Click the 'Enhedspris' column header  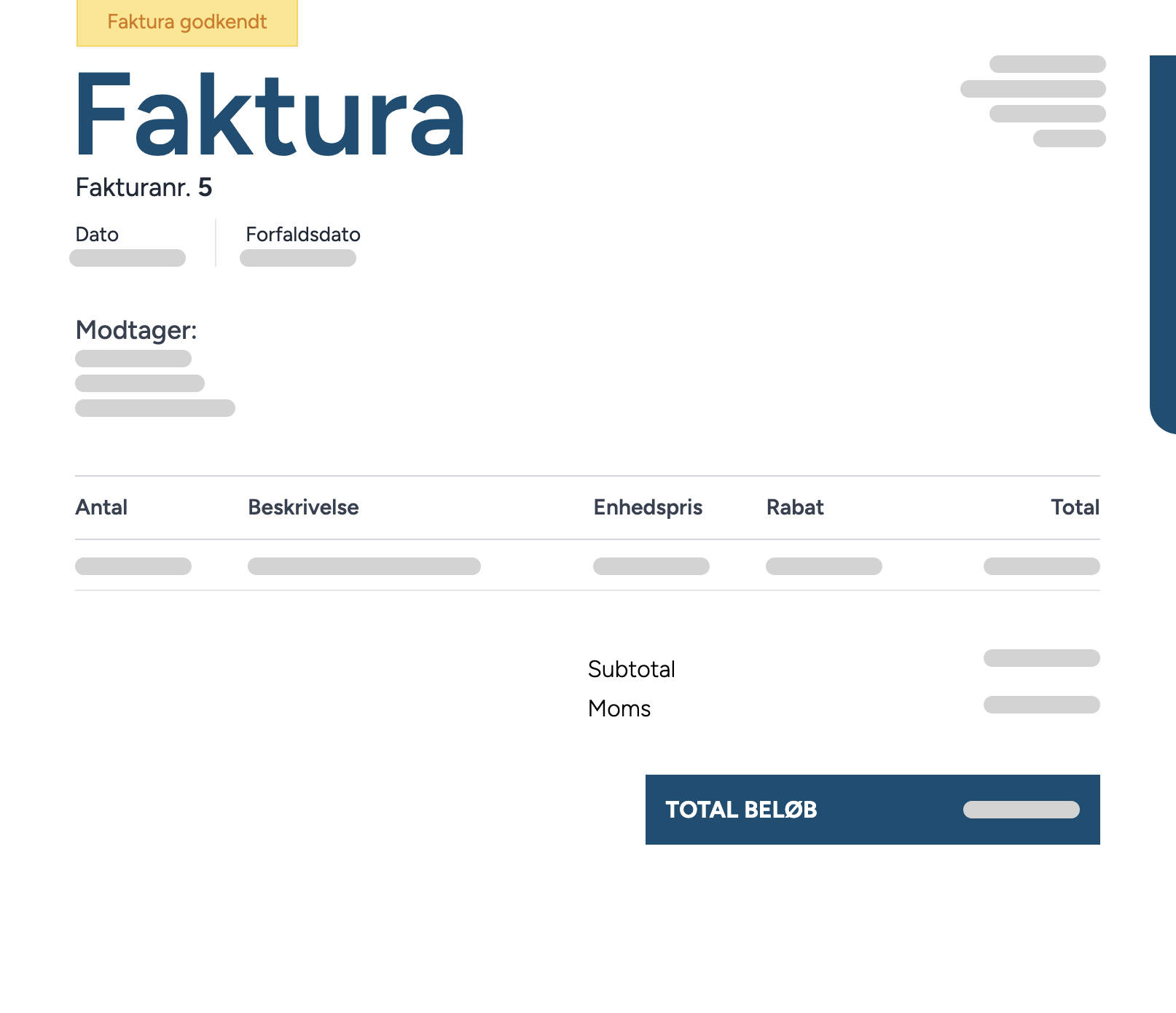648,507
